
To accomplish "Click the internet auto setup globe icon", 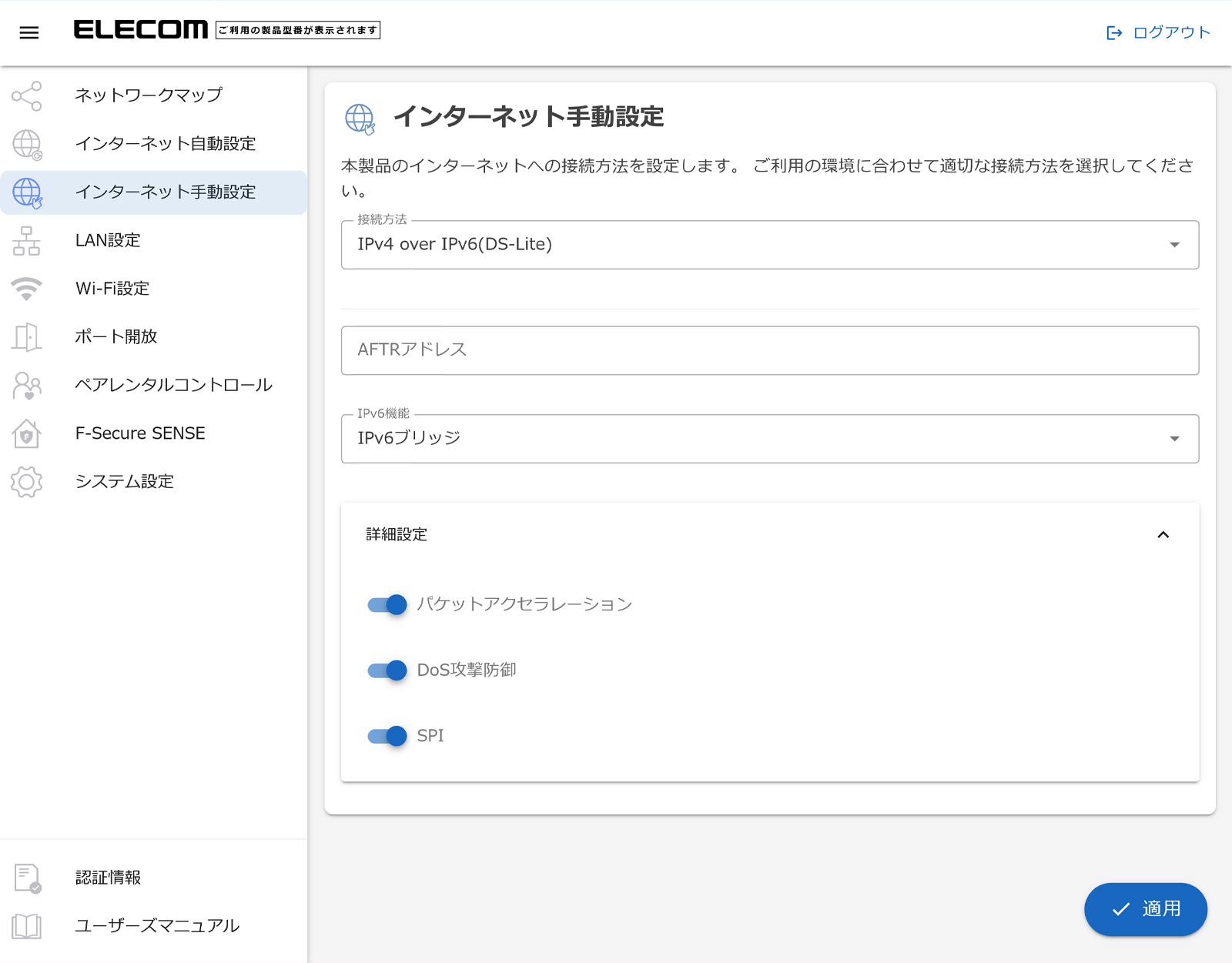I will 27,144.
